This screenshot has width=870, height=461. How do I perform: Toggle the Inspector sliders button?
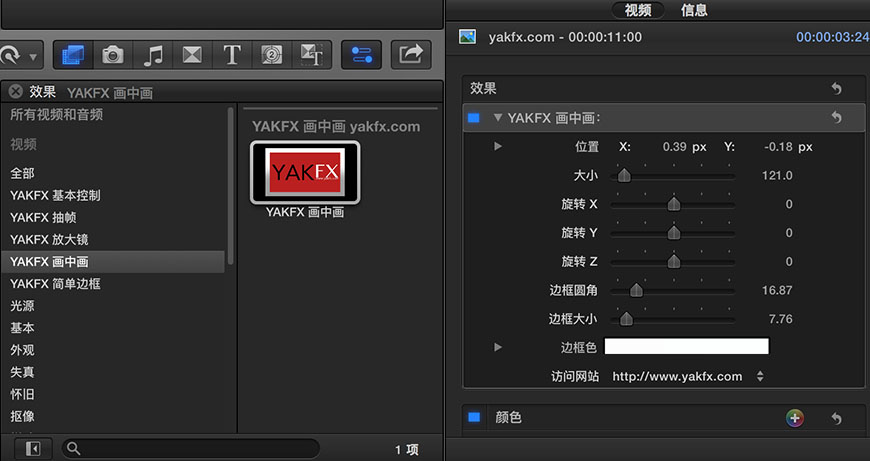pyautogui.click(x=361, y=55)
